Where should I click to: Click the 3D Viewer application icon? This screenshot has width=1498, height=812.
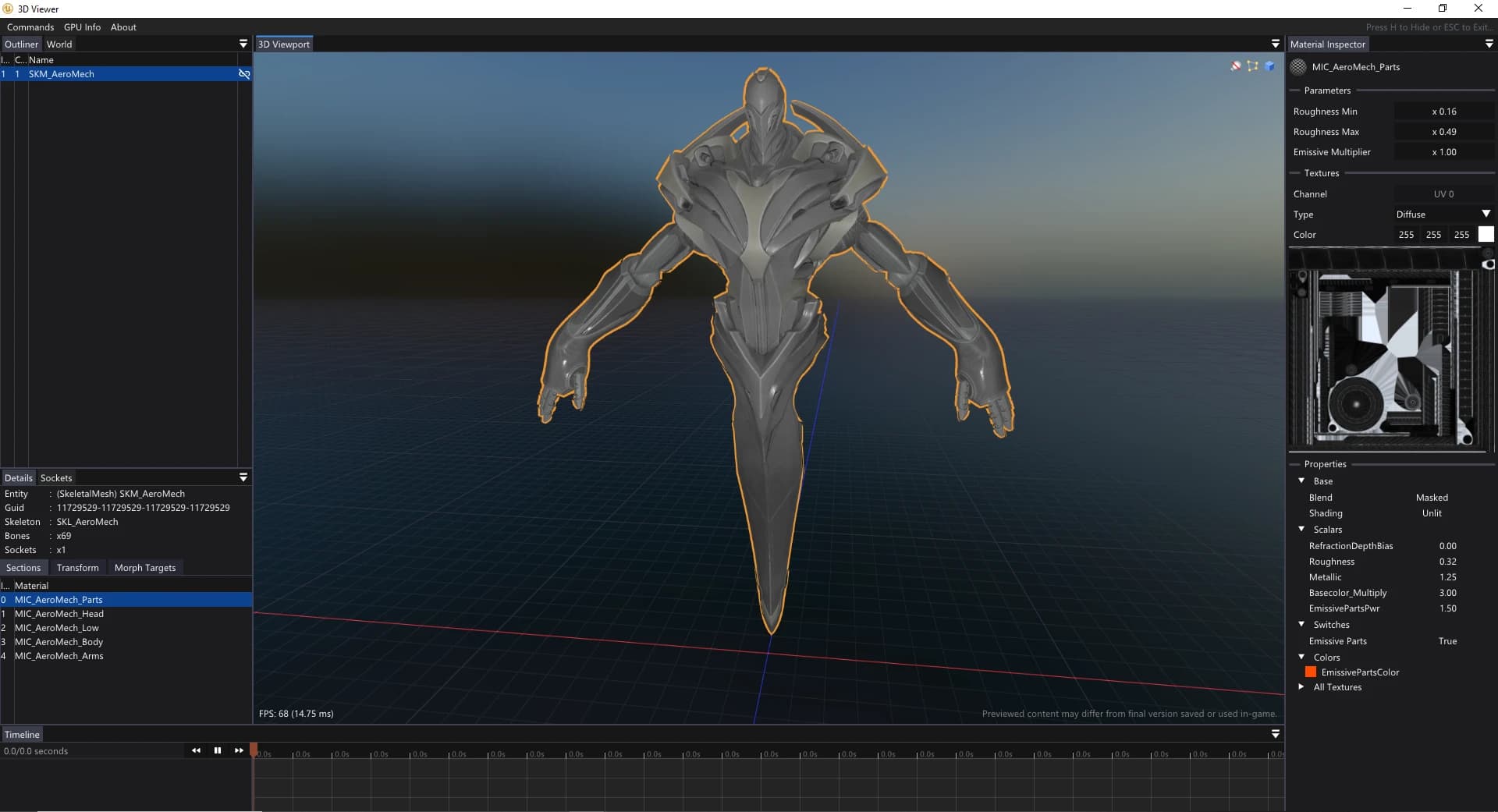pos(8,9)
